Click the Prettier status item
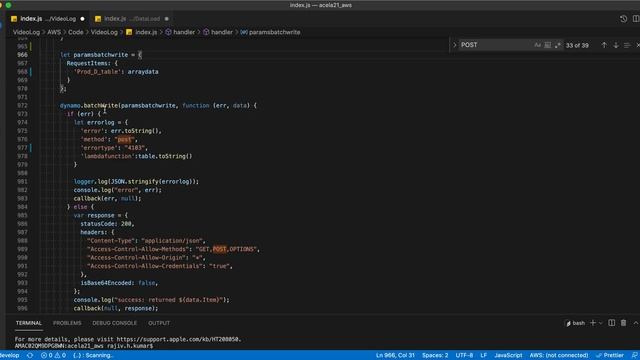Image resolution: width=640 pixels, height=360 pixels. pyautogui.click(x=610, y=356)
